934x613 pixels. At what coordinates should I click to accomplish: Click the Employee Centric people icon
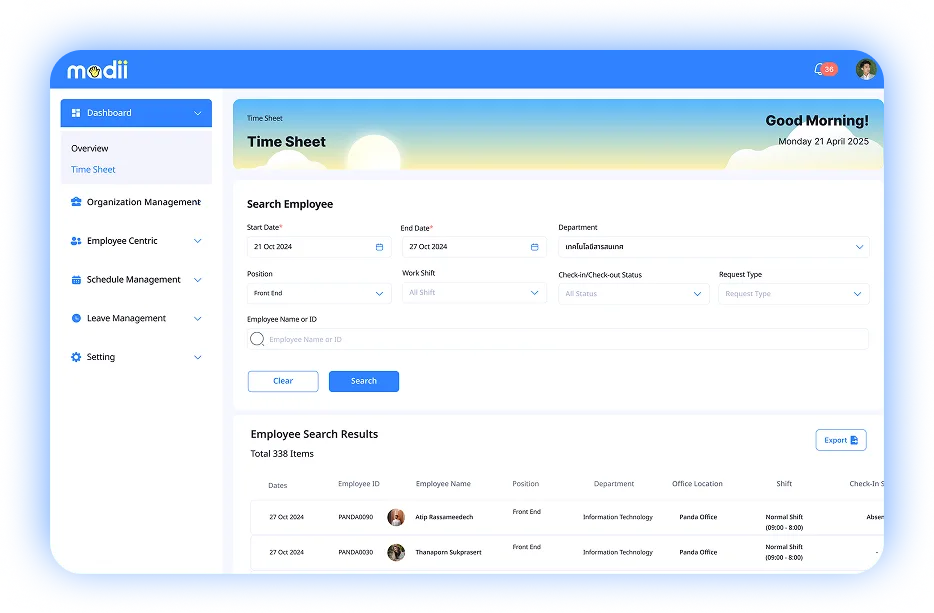click(x=76, y=241)
